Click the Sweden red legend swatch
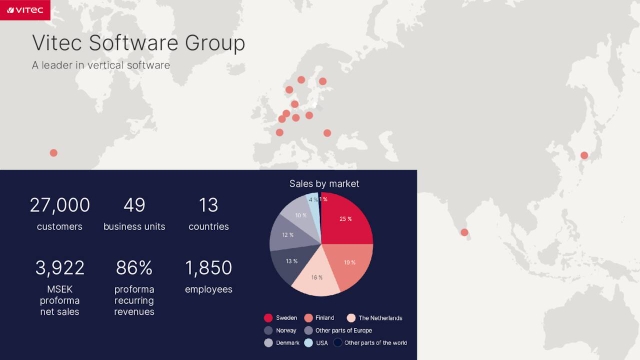 (x=268, y=318)
